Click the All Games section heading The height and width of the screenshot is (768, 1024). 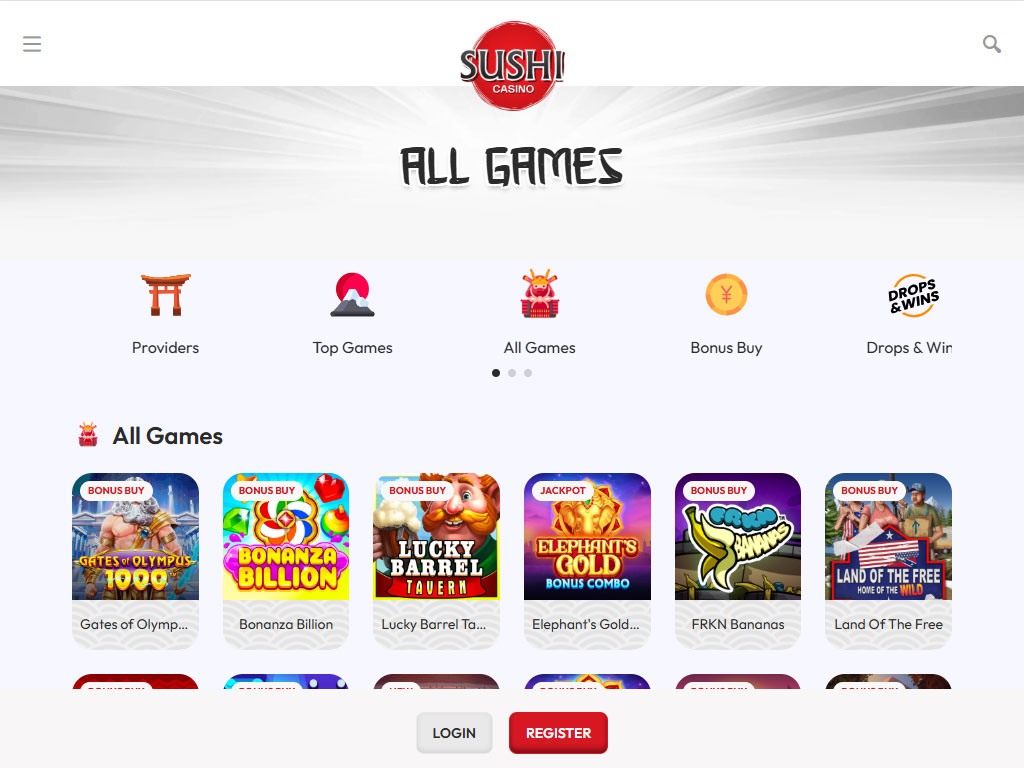167,436
